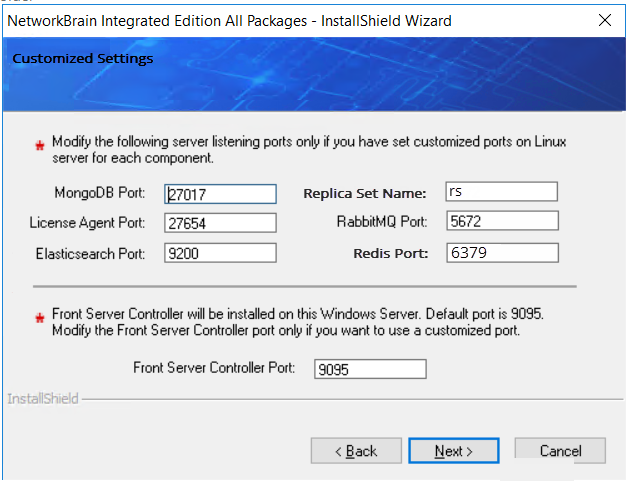Screen dimensions: 627x481
Task: Go back to the previous step
Action: click(x=356, y=451)
